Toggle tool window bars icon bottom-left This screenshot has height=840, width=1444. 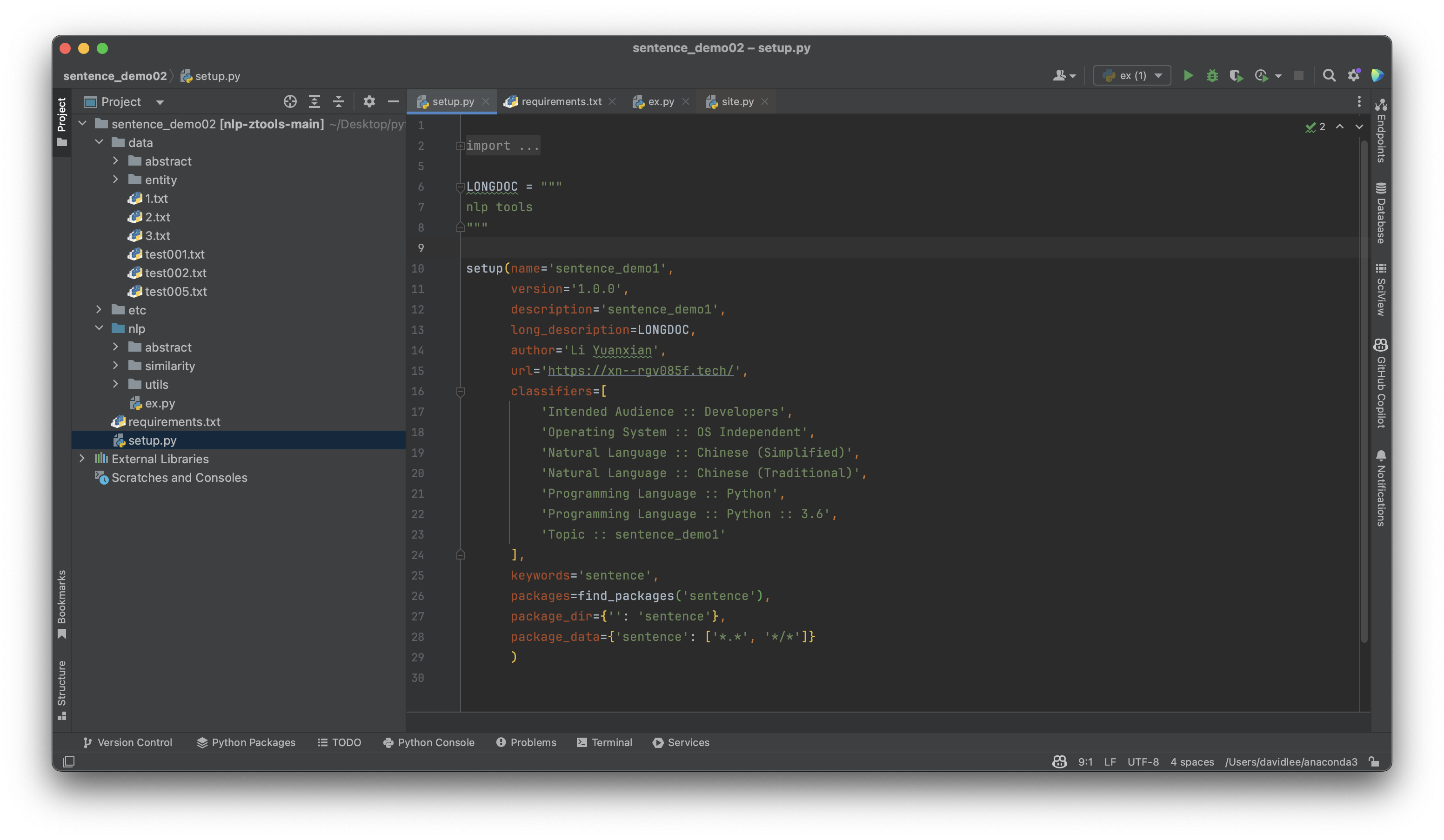tap(69, 761)
